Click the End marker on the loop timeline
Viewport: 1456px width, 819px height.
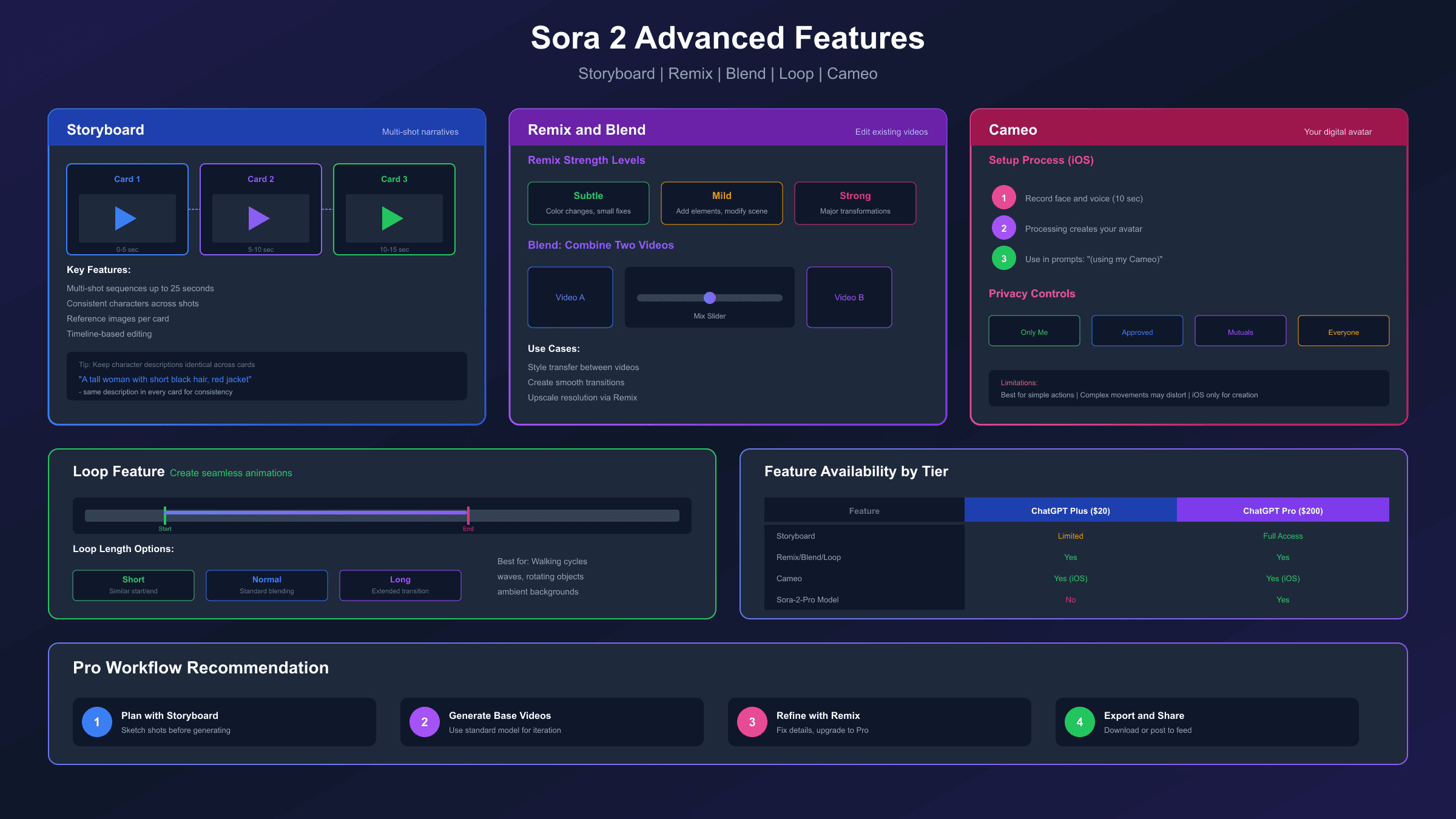(x=468, y=515)
